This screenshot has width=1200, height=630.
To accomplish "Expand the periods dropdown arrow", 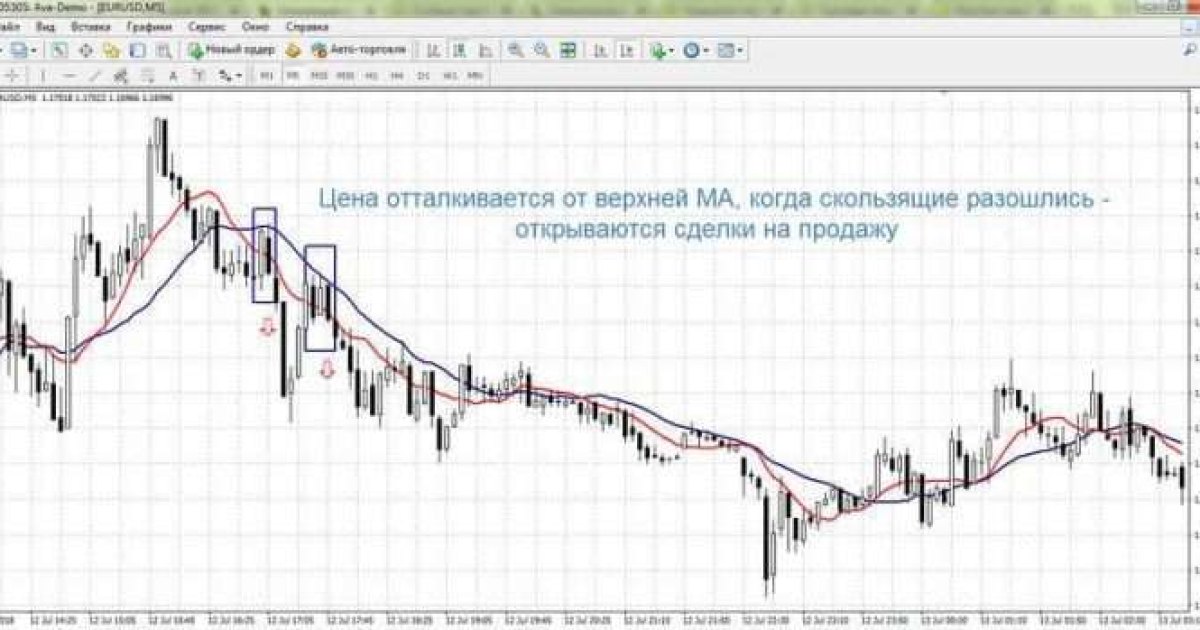I will click(x=707, y=50).
